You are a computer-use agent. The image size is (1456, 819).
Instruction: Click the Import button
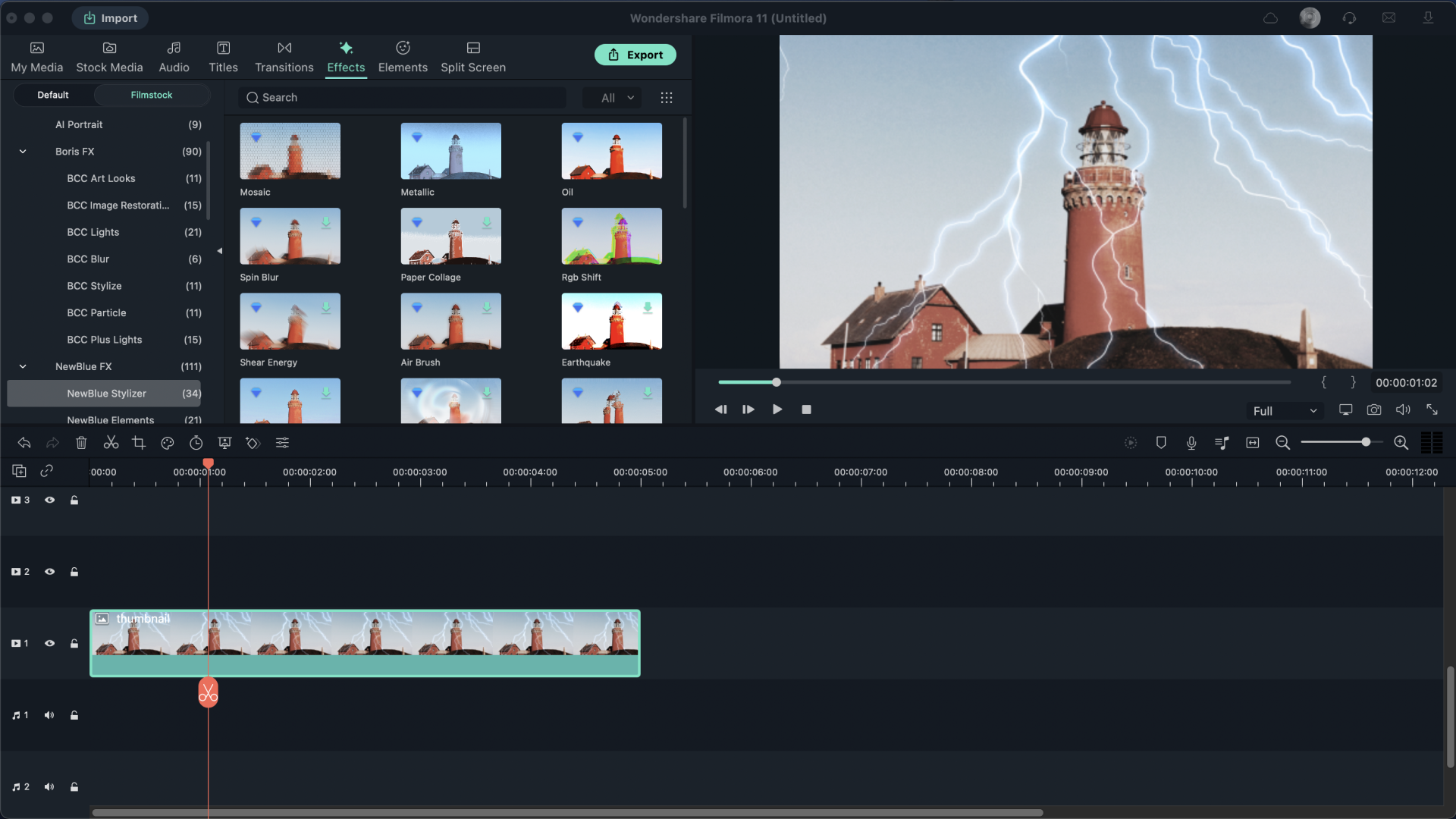coord(111,18)
